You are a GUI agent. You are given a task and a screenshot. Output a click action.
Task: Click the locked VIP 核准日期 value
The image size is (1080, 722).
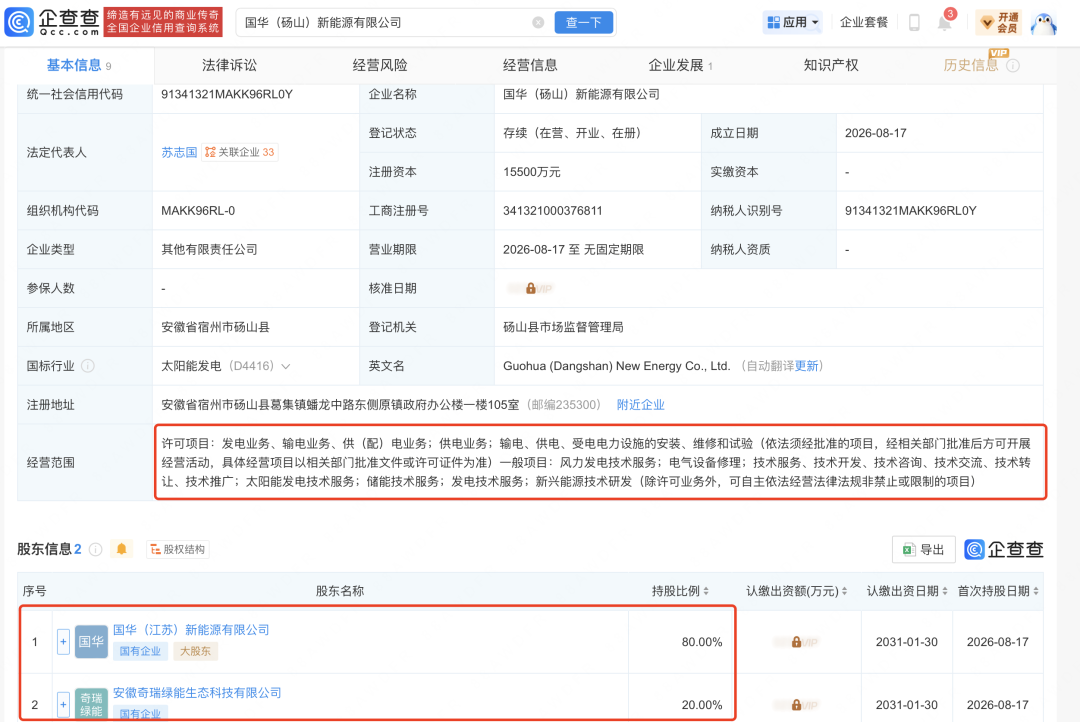point(530,289)
